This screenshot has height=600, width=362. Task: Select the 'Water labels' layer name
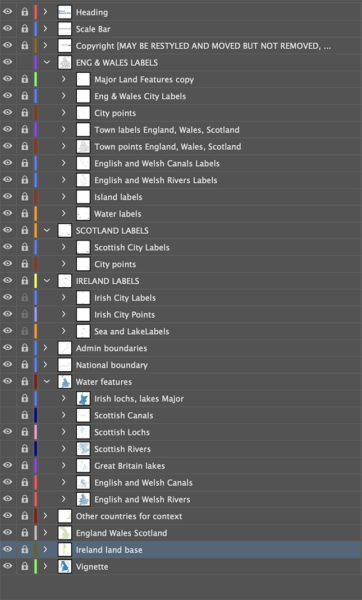point(118,214)
